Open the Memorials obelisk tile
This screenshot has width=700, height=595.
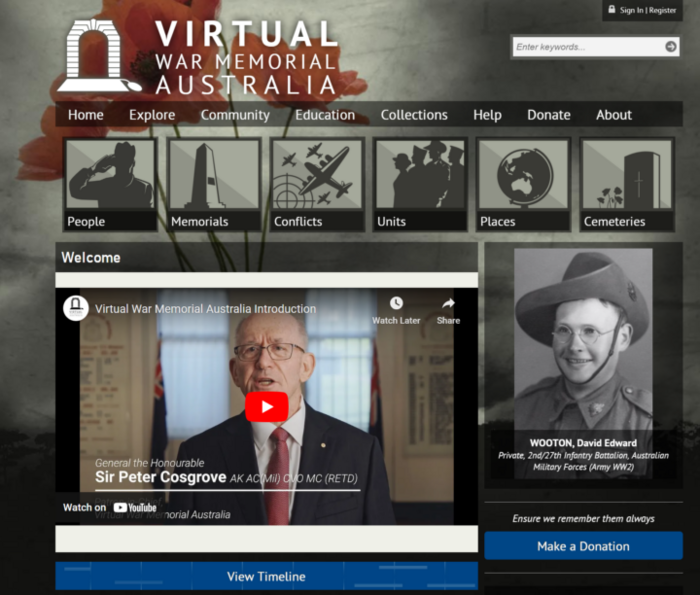214,184
